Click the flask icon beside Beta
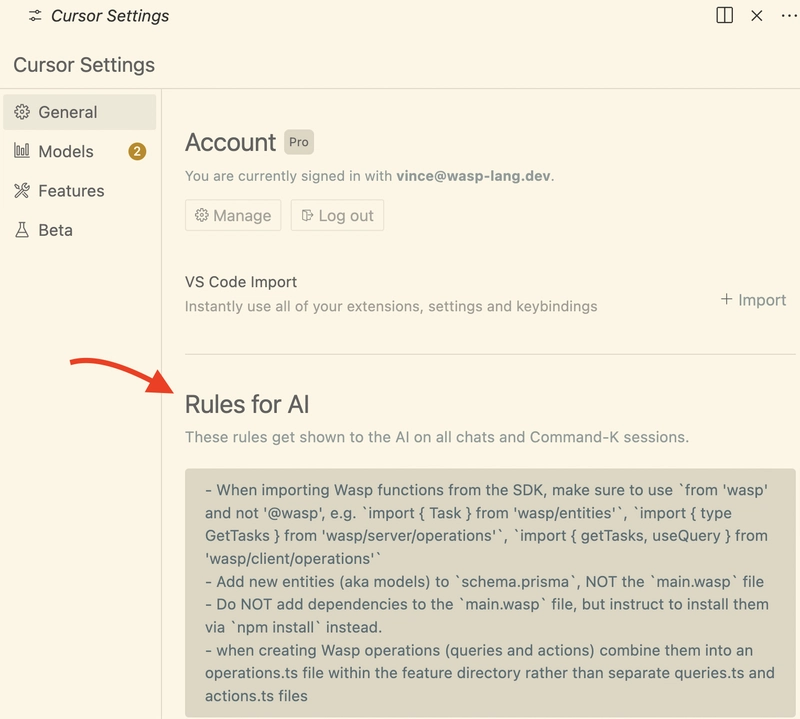 click(x=22, y=230)
